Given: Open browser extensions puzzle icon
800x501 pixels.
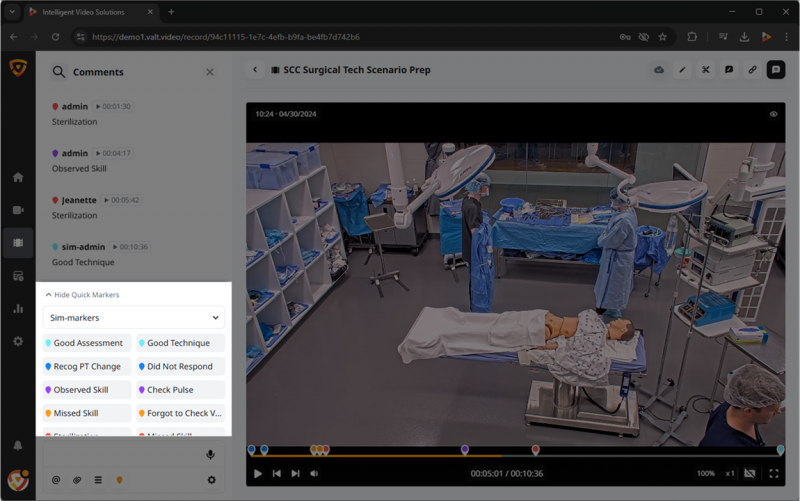Looking at the screenshot, I should [692, 37].
